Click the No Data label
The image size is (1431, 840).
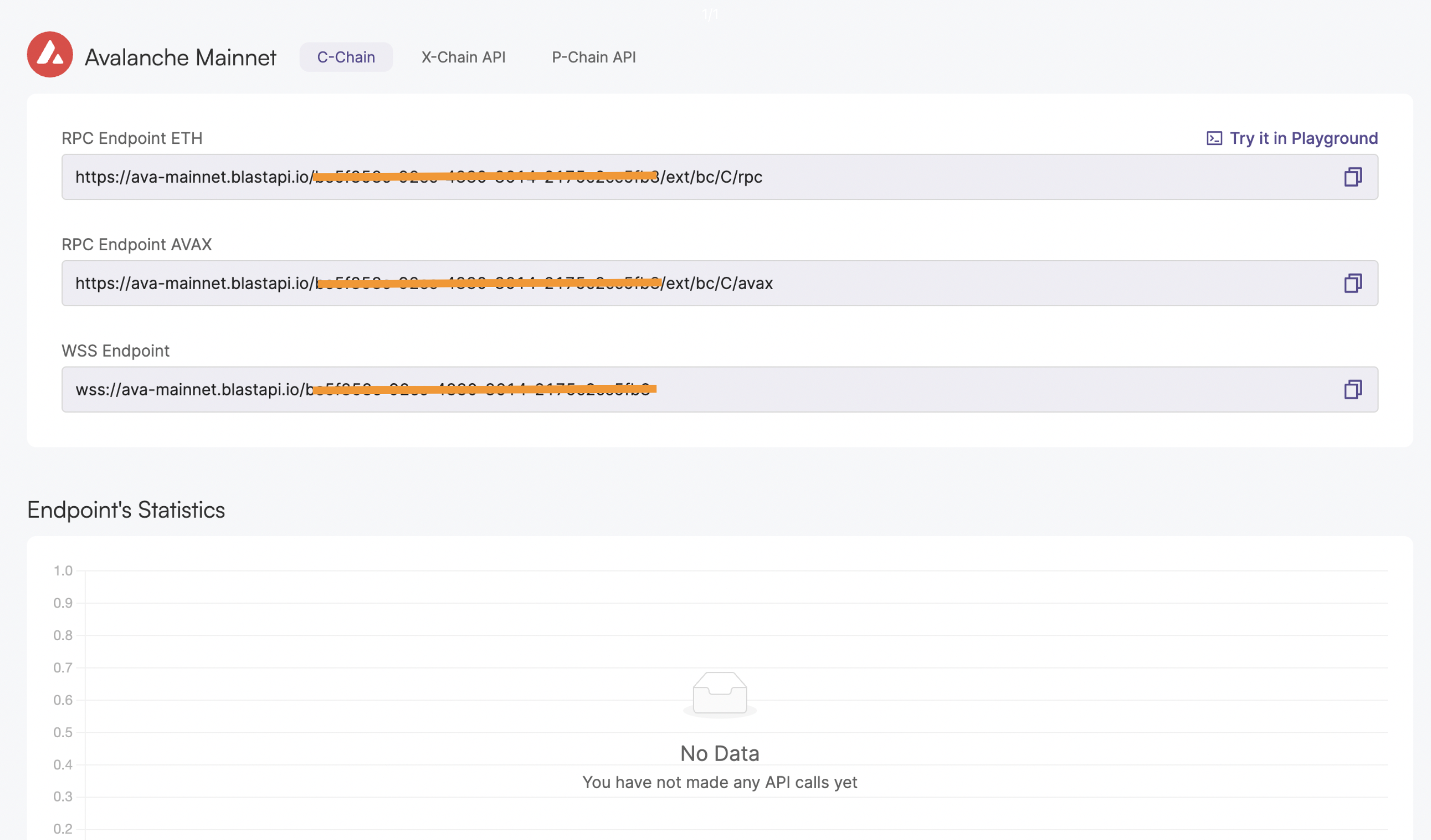tap(720, 754)
